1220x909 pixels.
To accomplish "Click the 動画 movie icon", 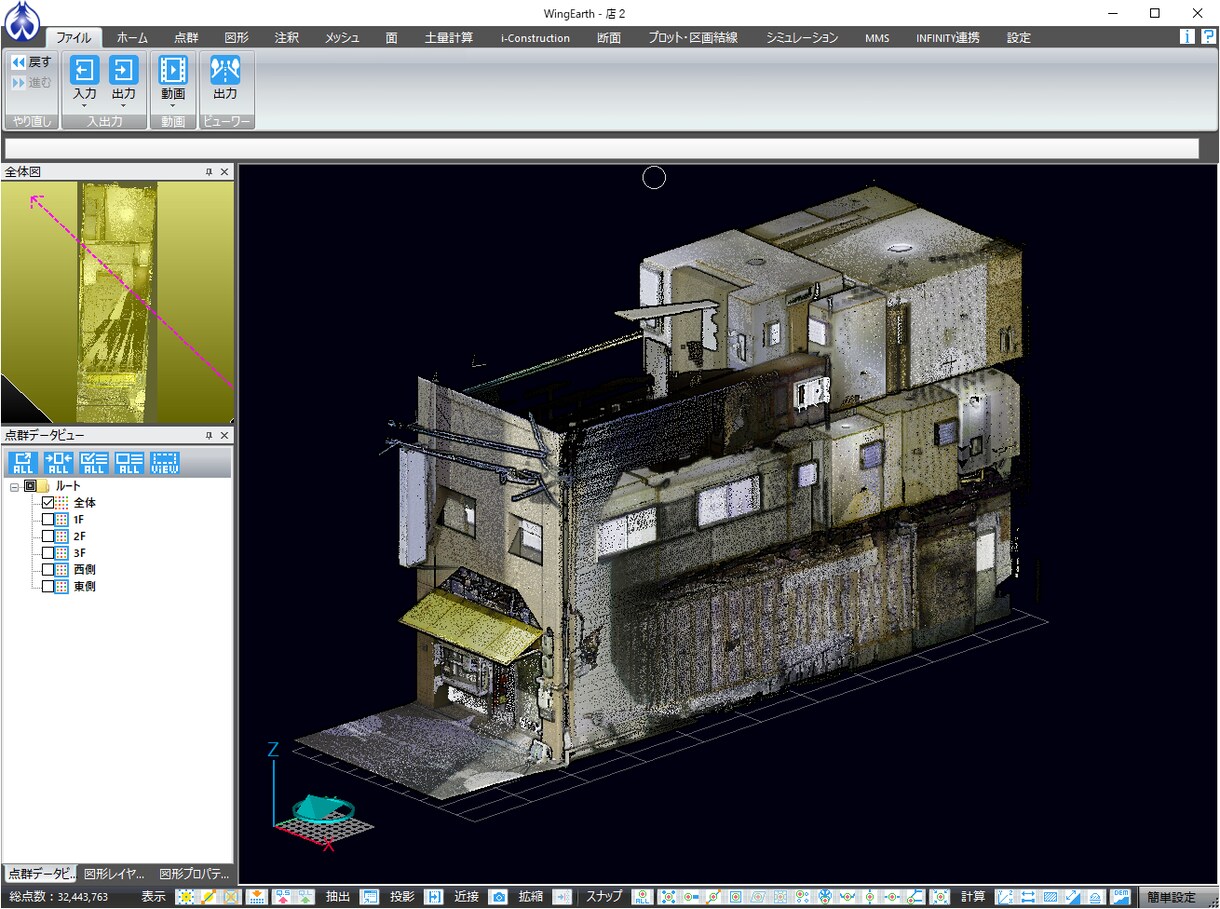I will [173, 70].
